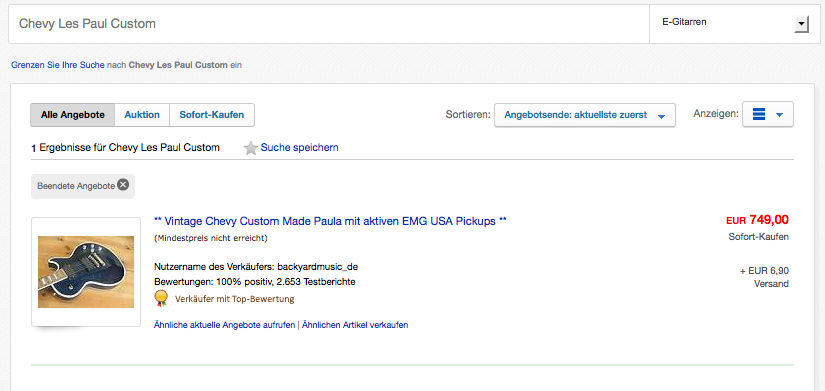825x391 pixels.
Task: Remove the Beendete Angebote filter with X
Action: coord(123,185)
